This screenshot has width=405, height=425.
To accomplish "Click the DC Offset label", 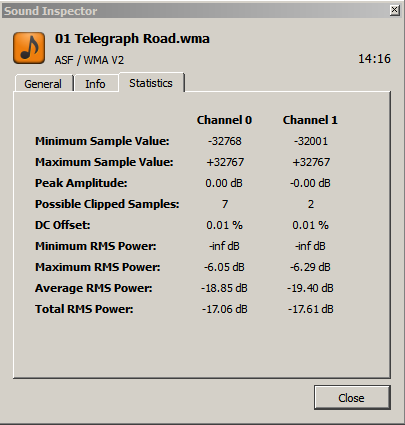I will pos(63,225).
